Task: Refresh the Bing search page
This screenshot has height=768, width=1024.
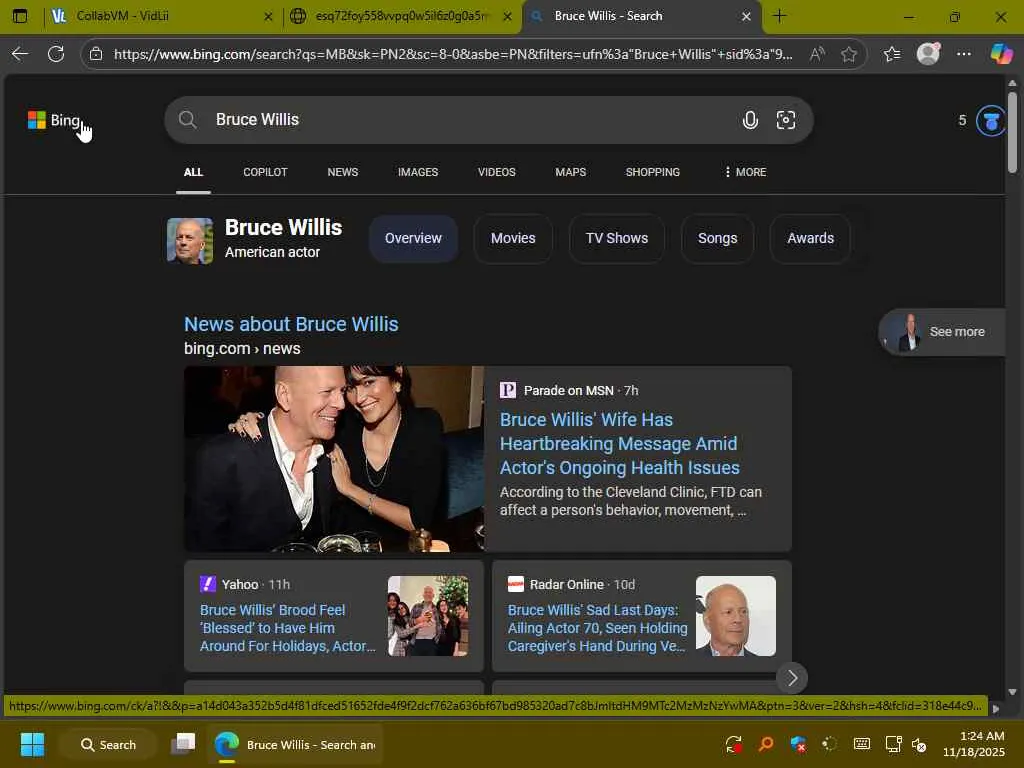Action: click(x=56, y=54)
